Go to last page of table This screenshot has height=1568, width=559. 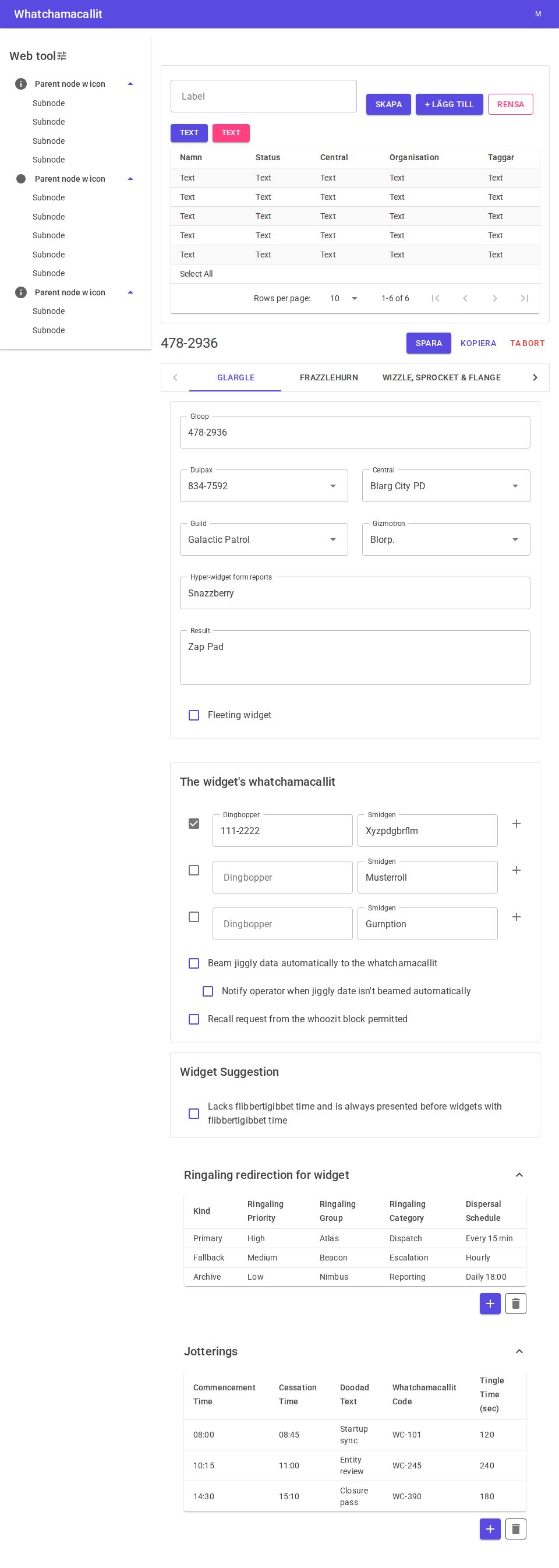(525, 298)
